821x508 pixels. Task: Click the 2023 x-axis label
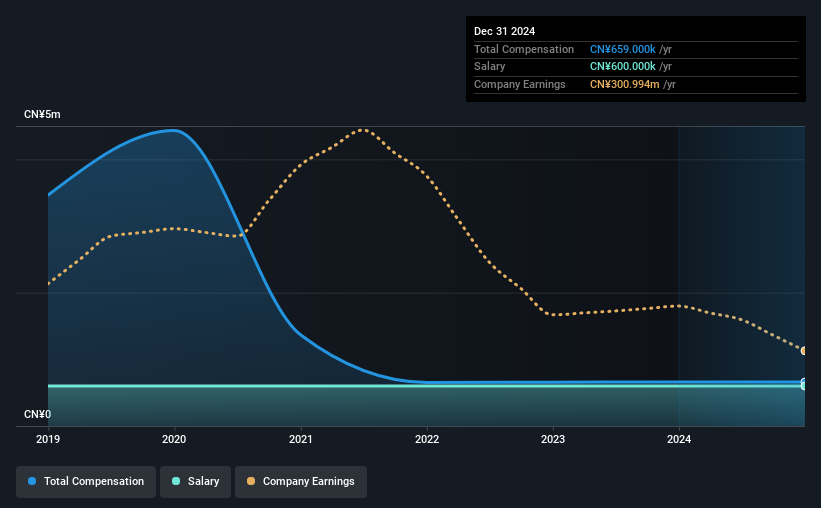pyautogui.click(x=553, y=439)
